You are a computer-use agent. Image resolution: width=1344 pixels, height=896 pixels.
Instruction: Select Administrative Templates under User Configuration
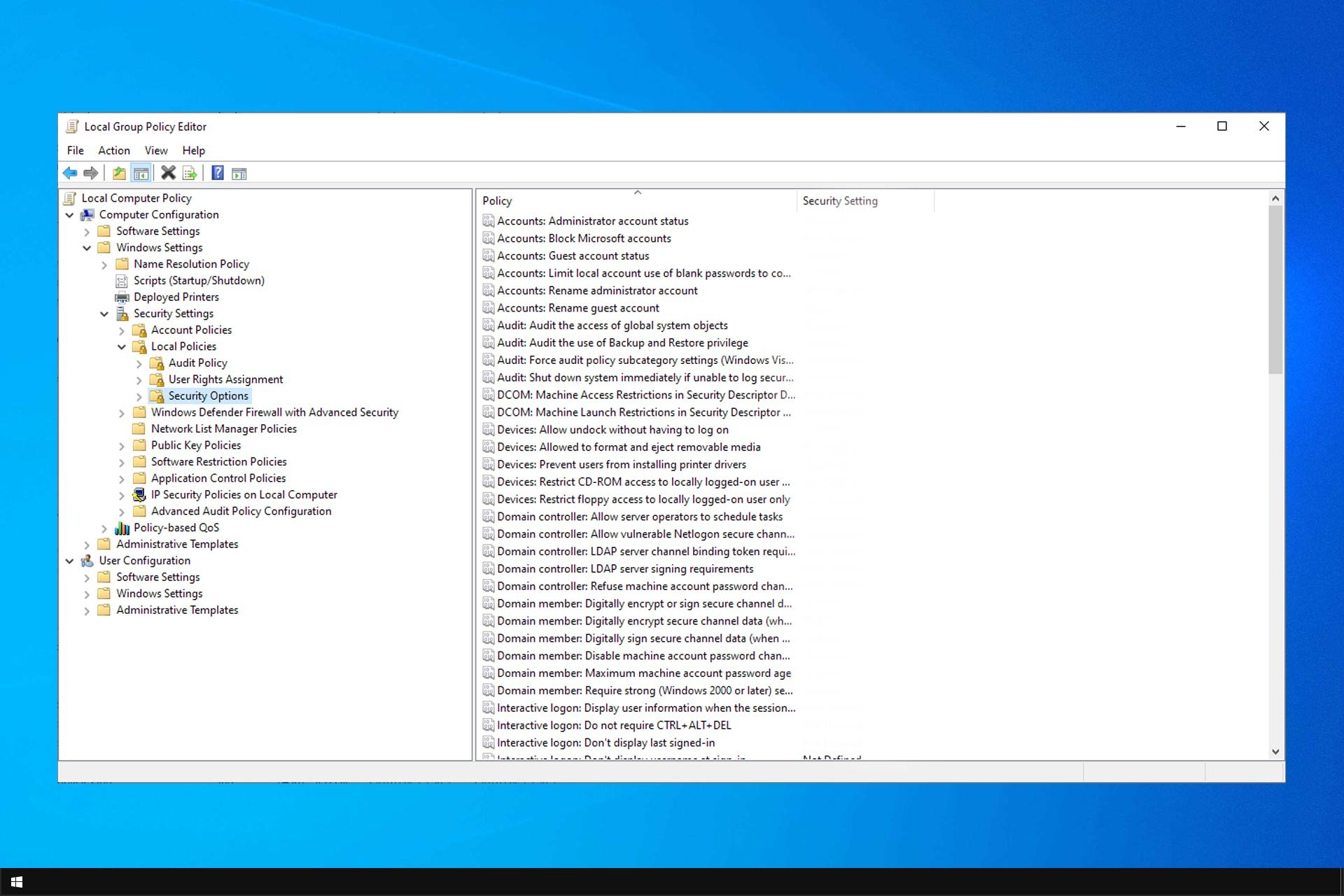(x=177, y=610)
